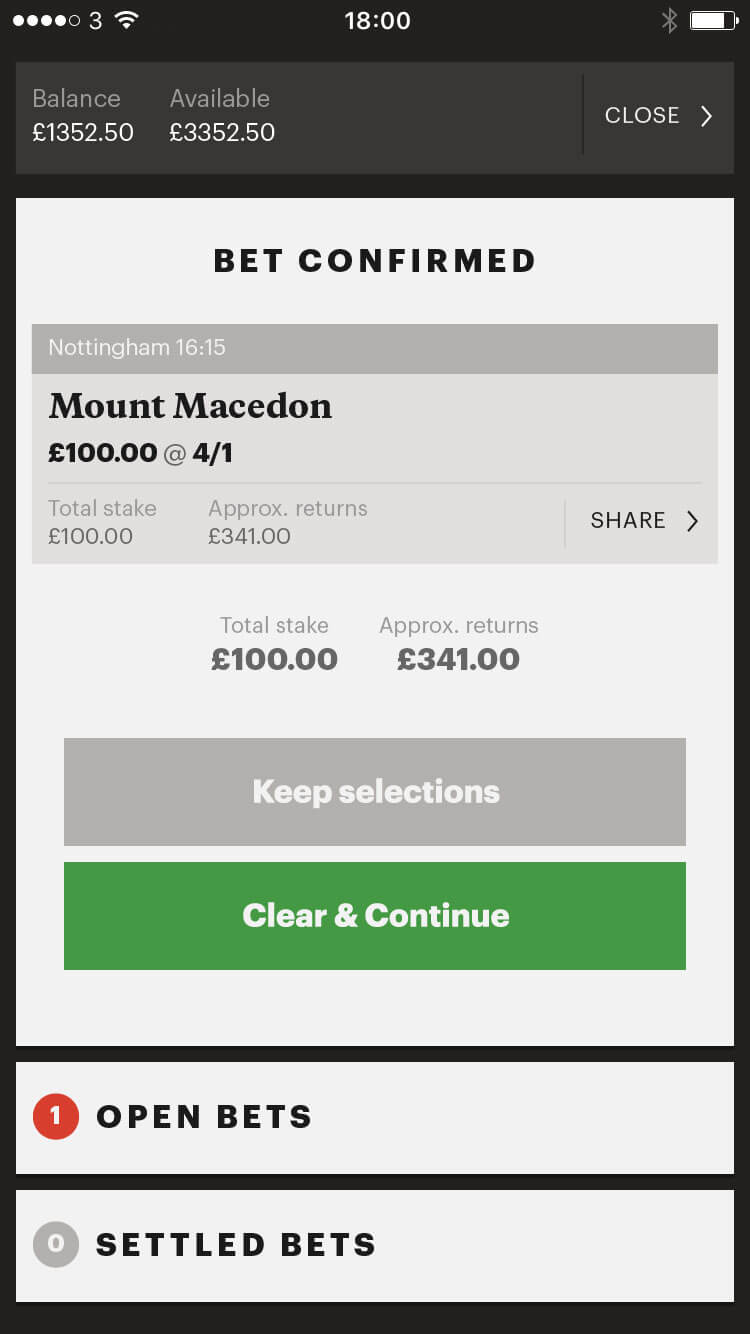Tap the Balance amount £1352.50
Viewport: 750px width, 1334px height.
[x=83, y=132]
